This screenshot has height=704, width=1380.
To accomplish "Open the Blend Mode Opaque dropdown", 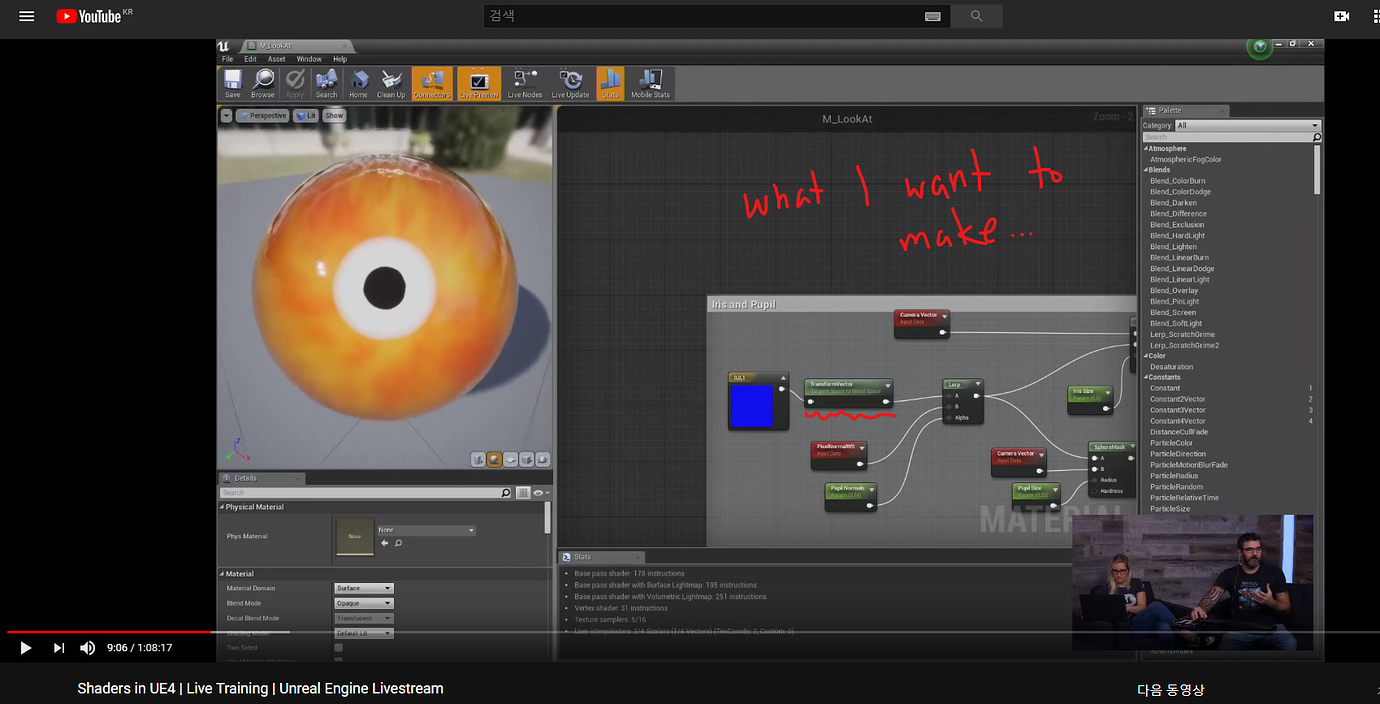I will click(363, 602).
